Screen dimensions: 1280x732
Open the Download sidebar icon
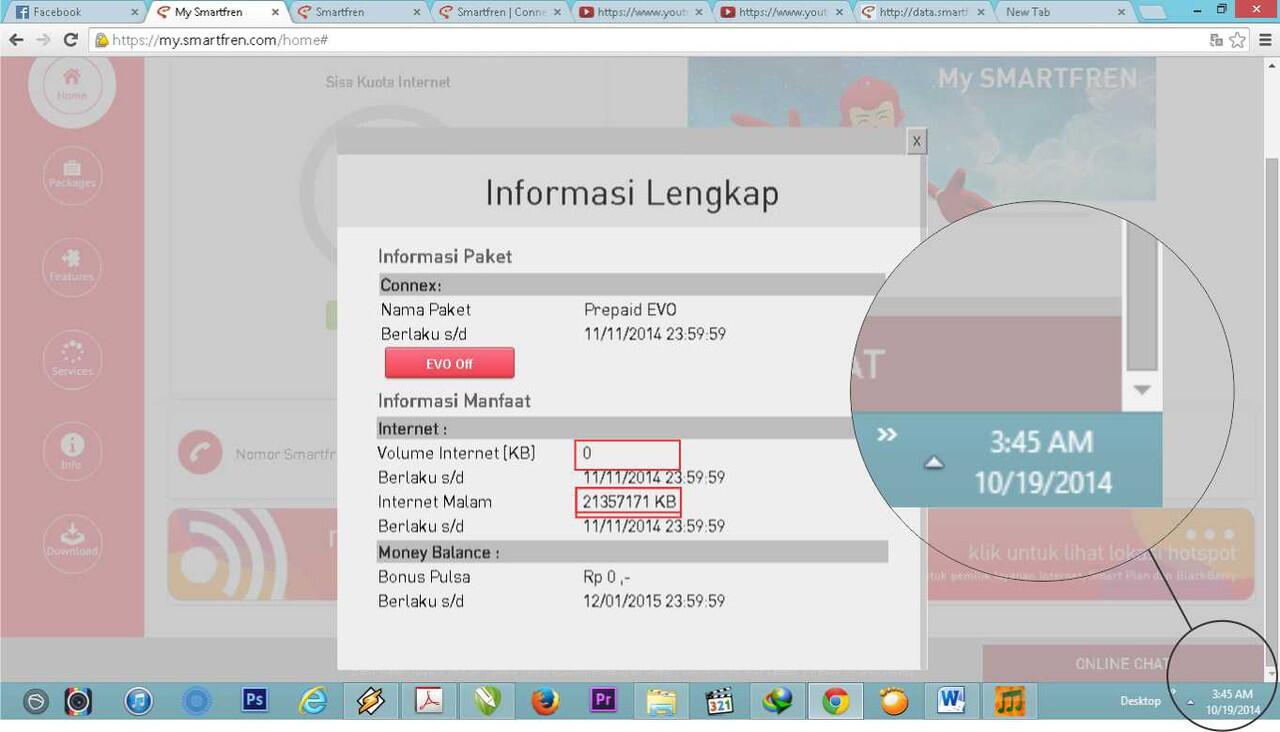click(72, 543)
